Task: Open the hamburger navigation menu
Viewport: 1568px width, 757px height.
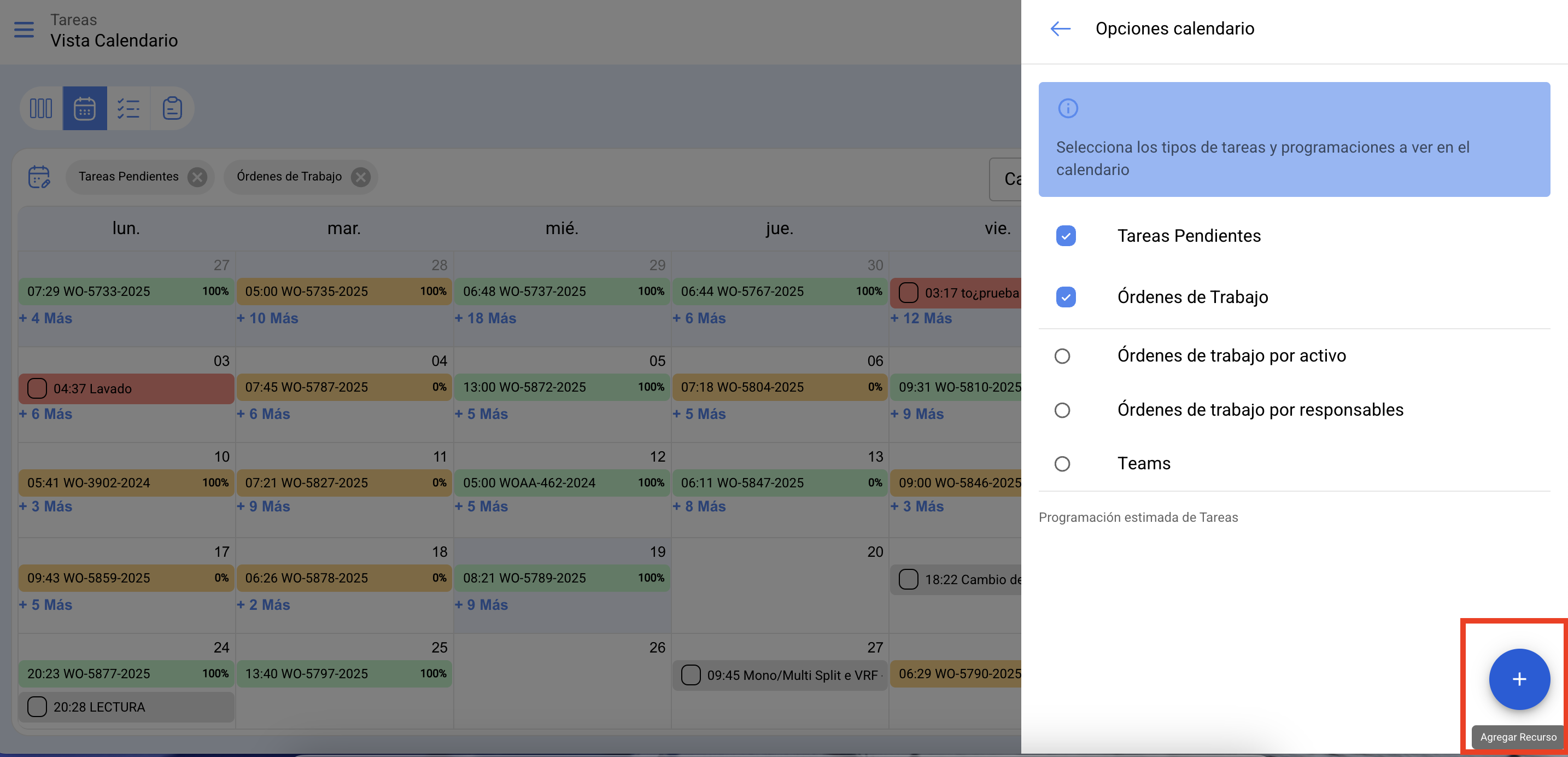Action: [24, 29]
